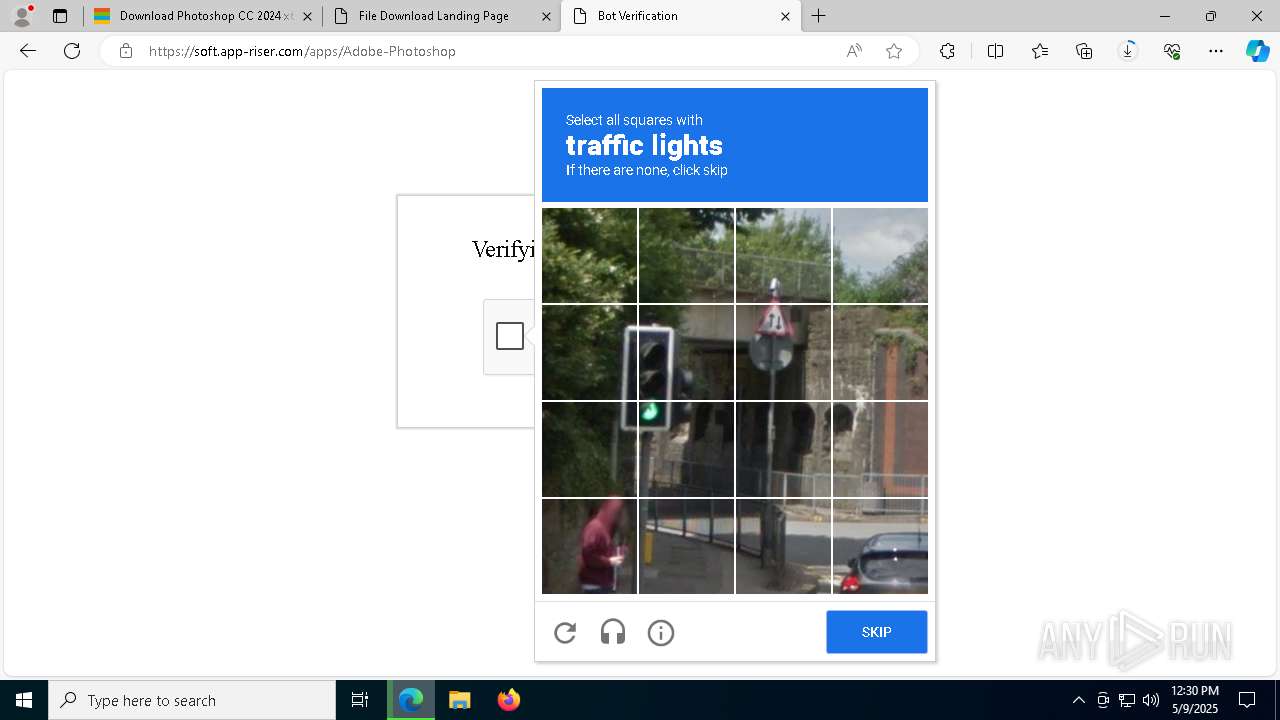Open network status tray icon
This screenshot has width=1280, height=720.
(x=1127, y=700)
